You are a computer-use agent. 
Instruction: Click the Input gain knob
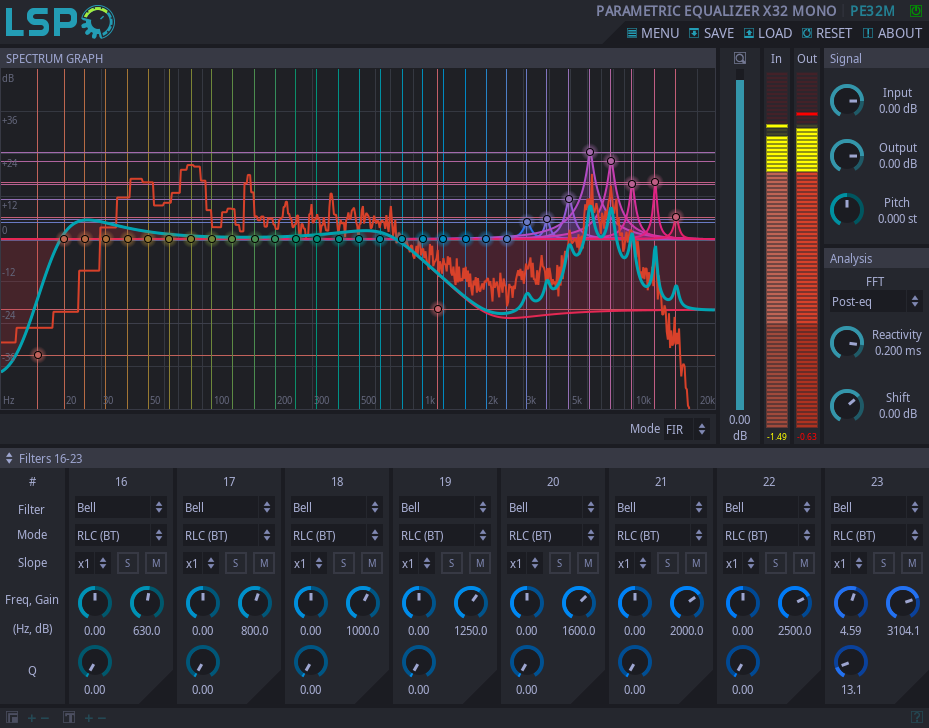click(847, 101)
